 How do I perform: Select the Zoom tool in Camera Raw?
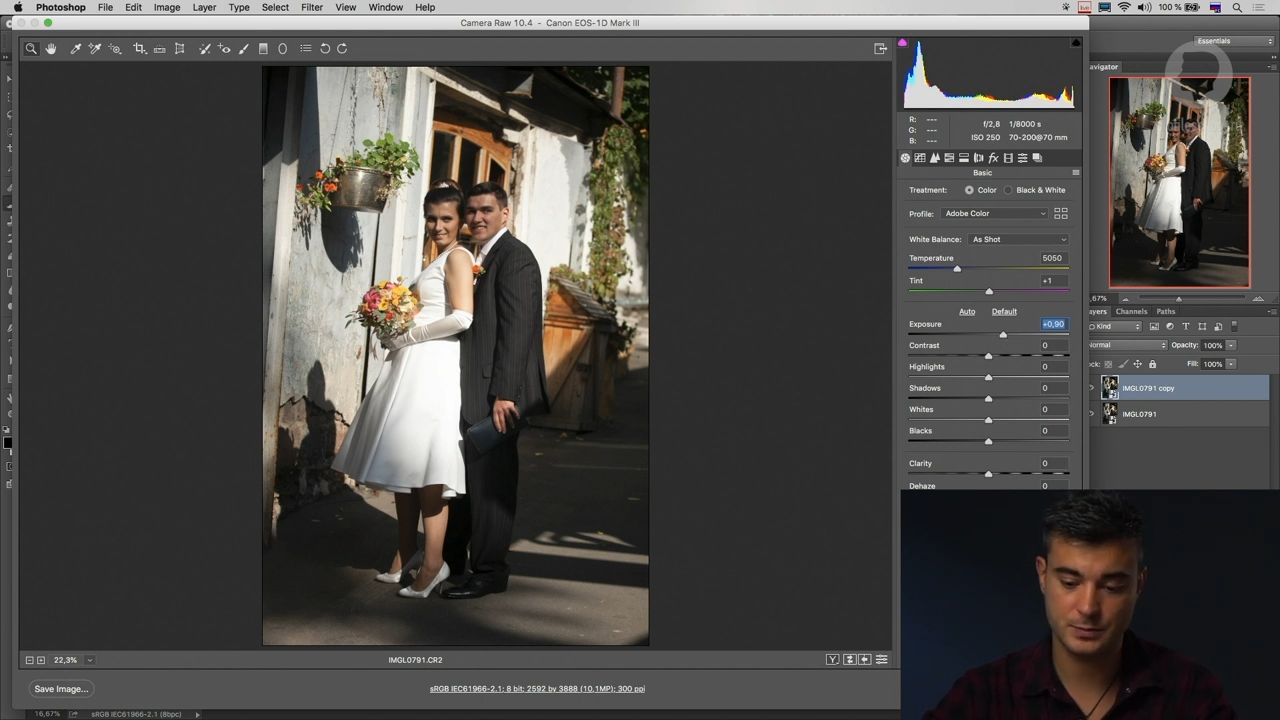[x=31, y=48]
